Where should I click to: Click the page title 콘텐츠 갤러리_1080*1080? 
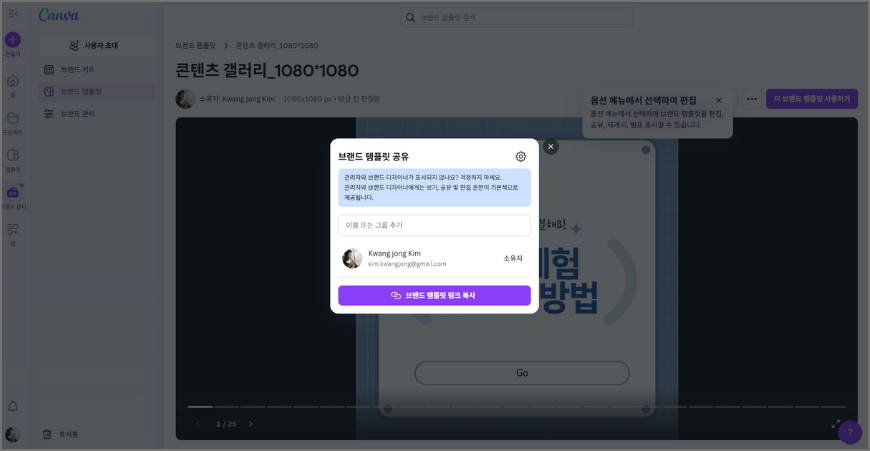point(267,70)
